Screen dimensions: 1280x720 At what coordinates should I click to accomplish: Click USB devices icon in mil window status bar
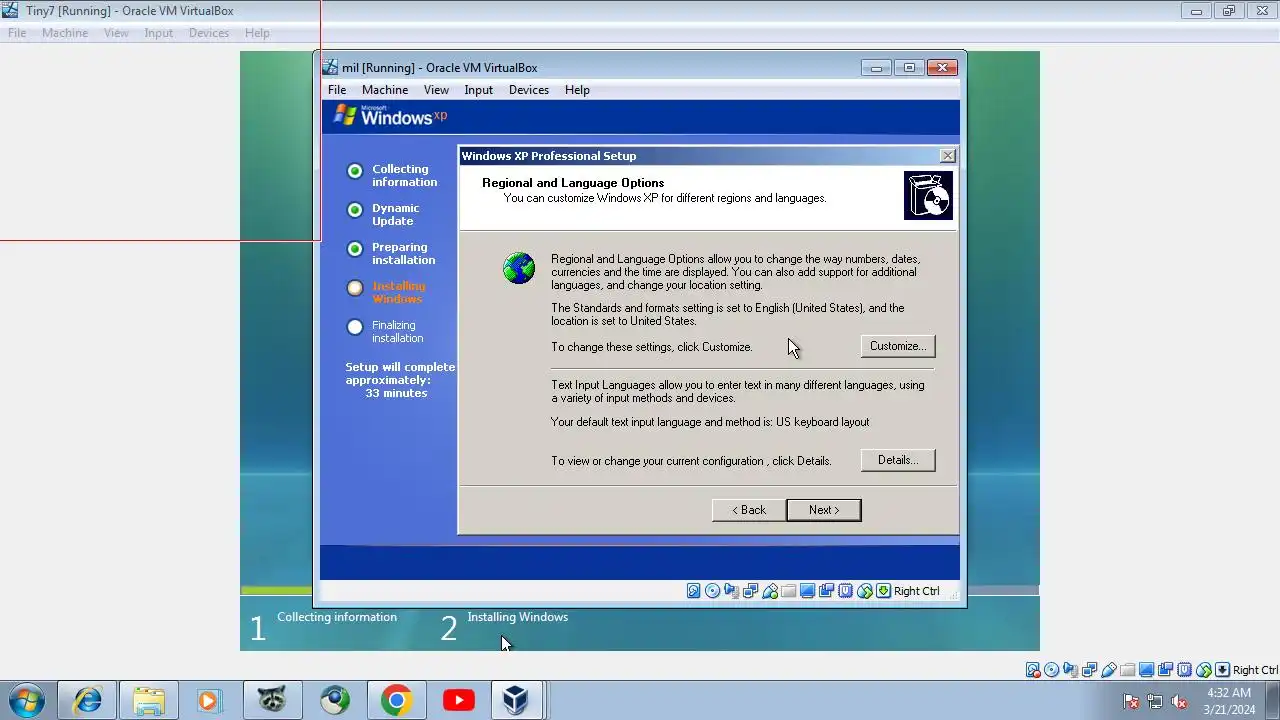pos(770,591)
